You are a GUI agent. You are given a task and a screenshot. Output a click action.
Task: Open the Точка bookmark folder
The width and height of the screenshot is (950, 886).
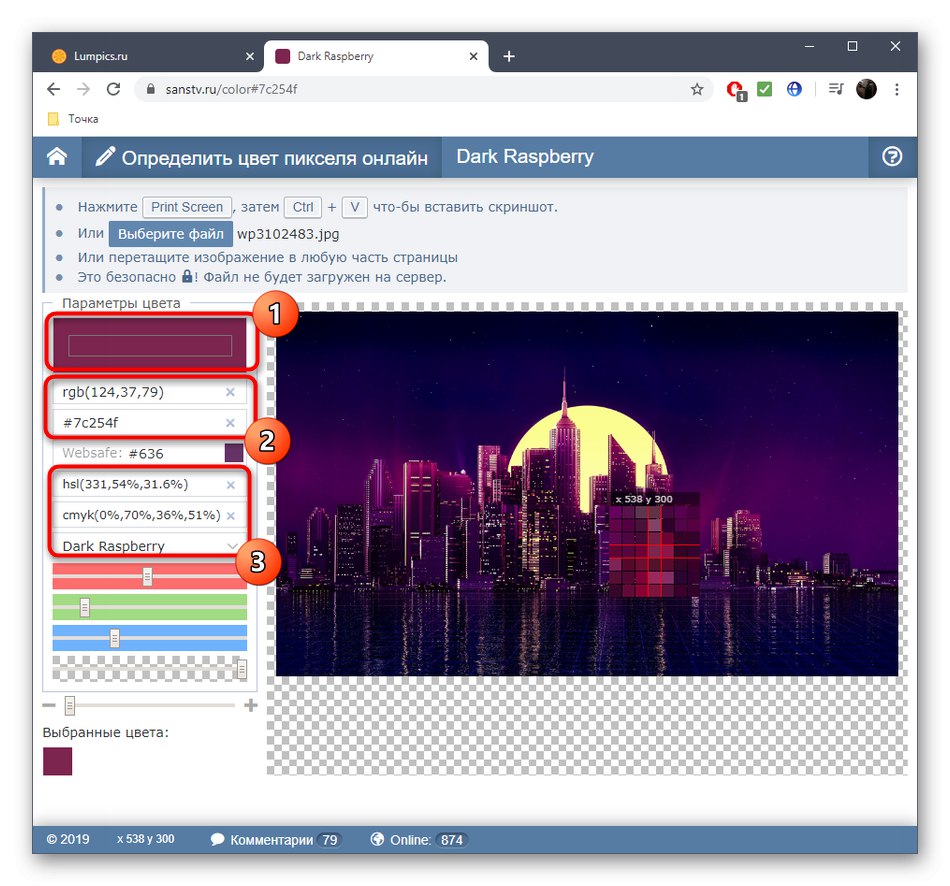click(73, 119)
